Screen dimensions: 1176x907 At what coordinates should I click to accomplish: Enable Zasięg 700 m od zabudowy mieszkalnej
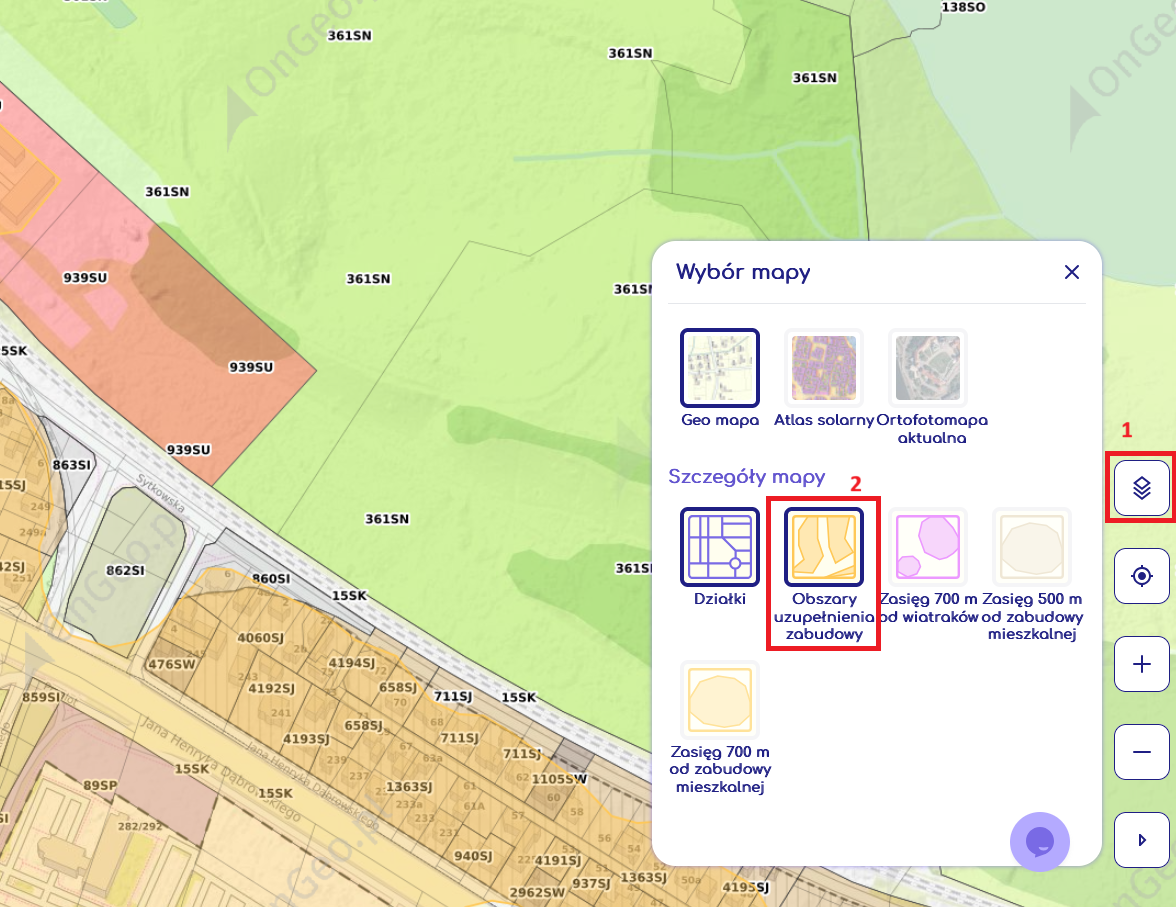point(720,699)
